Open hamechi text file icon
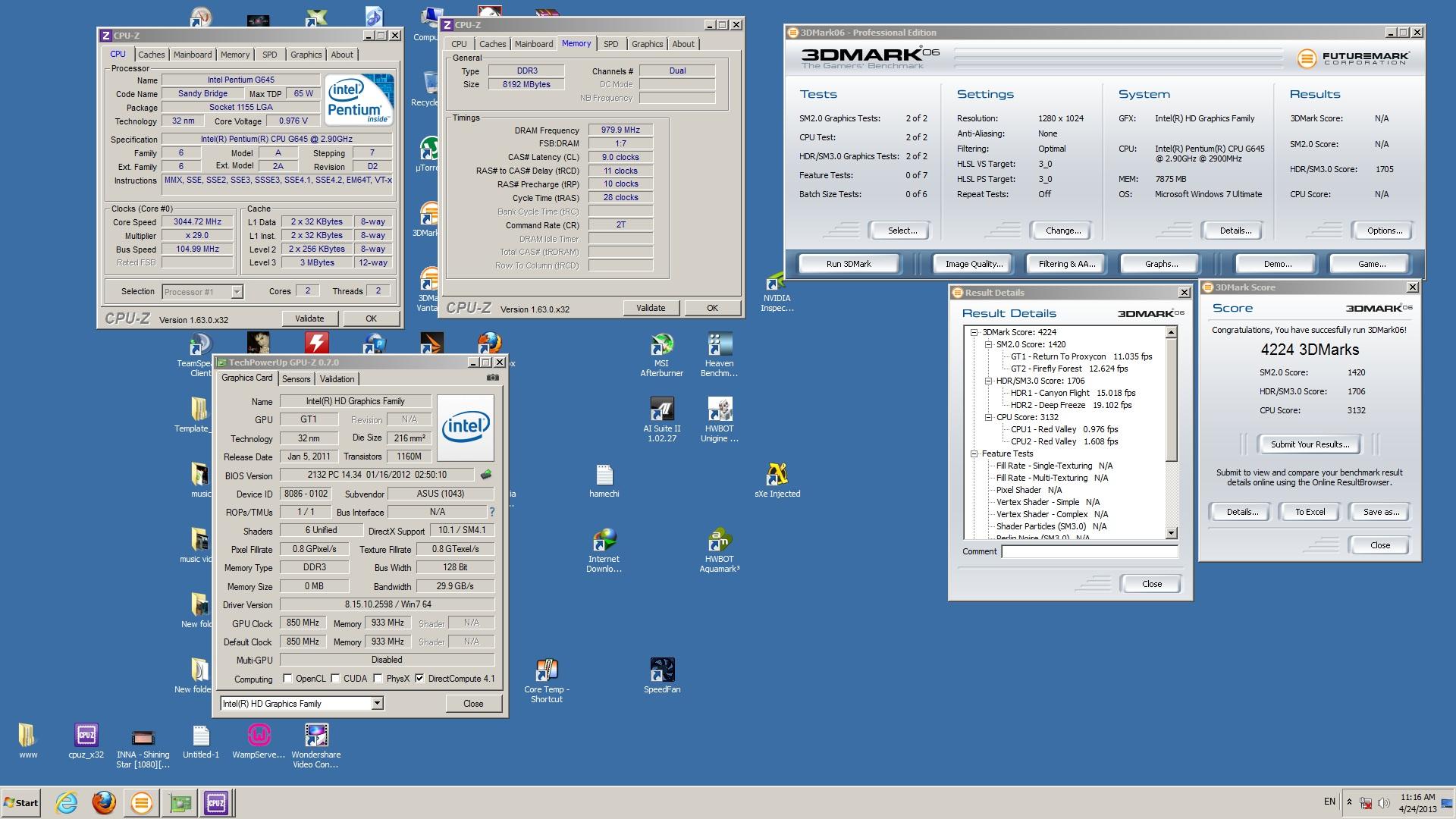1456x819 pixels. click(604, 480)
